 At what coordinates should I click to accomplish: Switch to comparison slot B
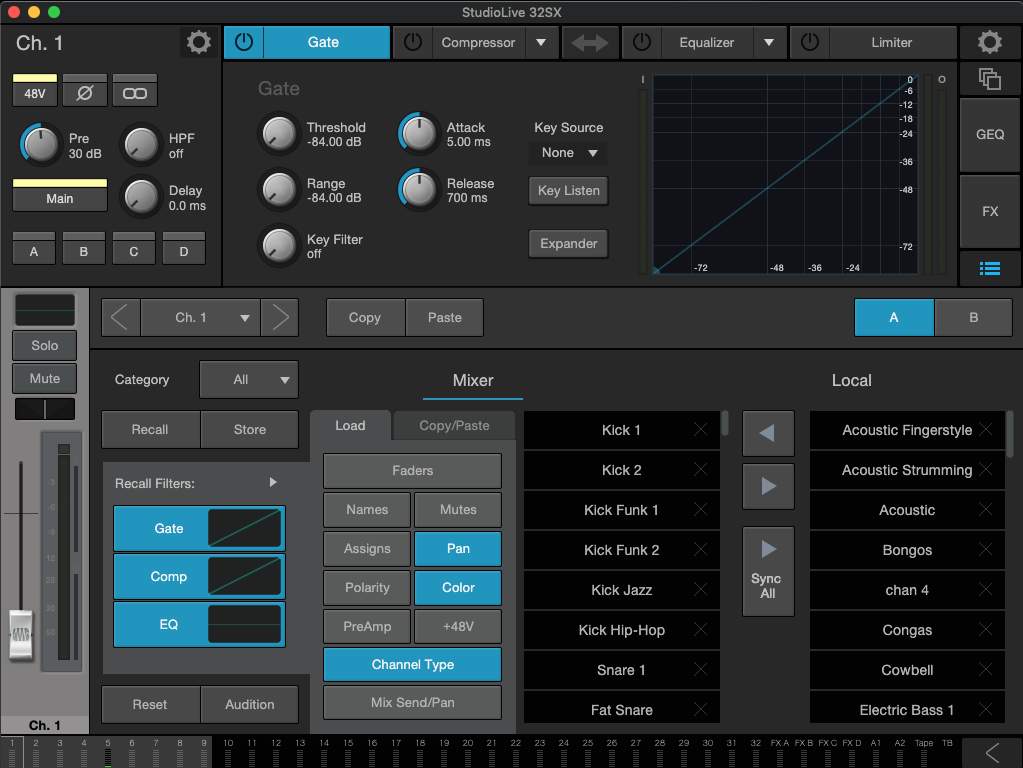tap(973, 318)
